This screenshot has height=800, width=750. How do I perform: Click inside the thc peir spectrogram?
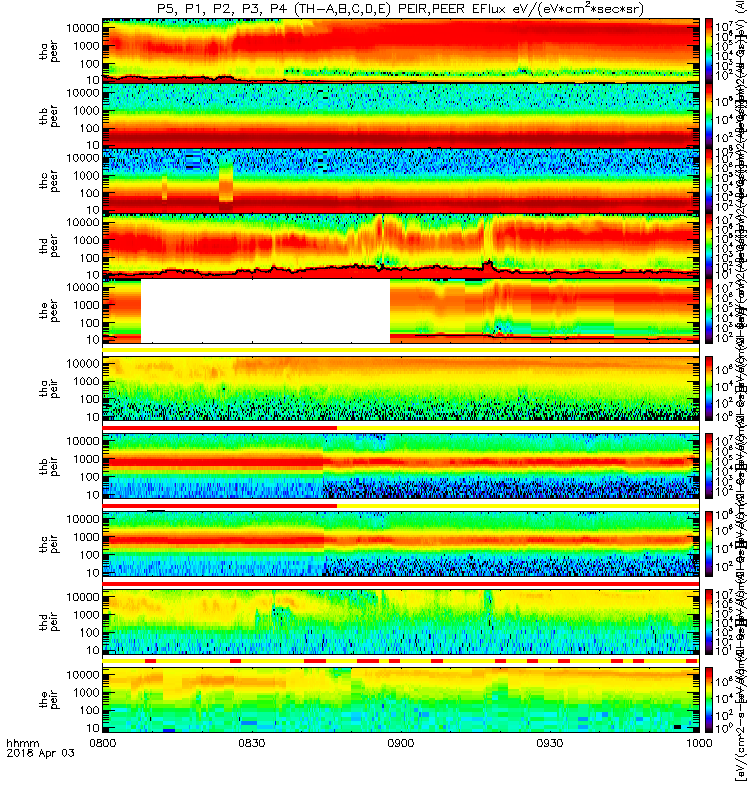click(401, 544)
